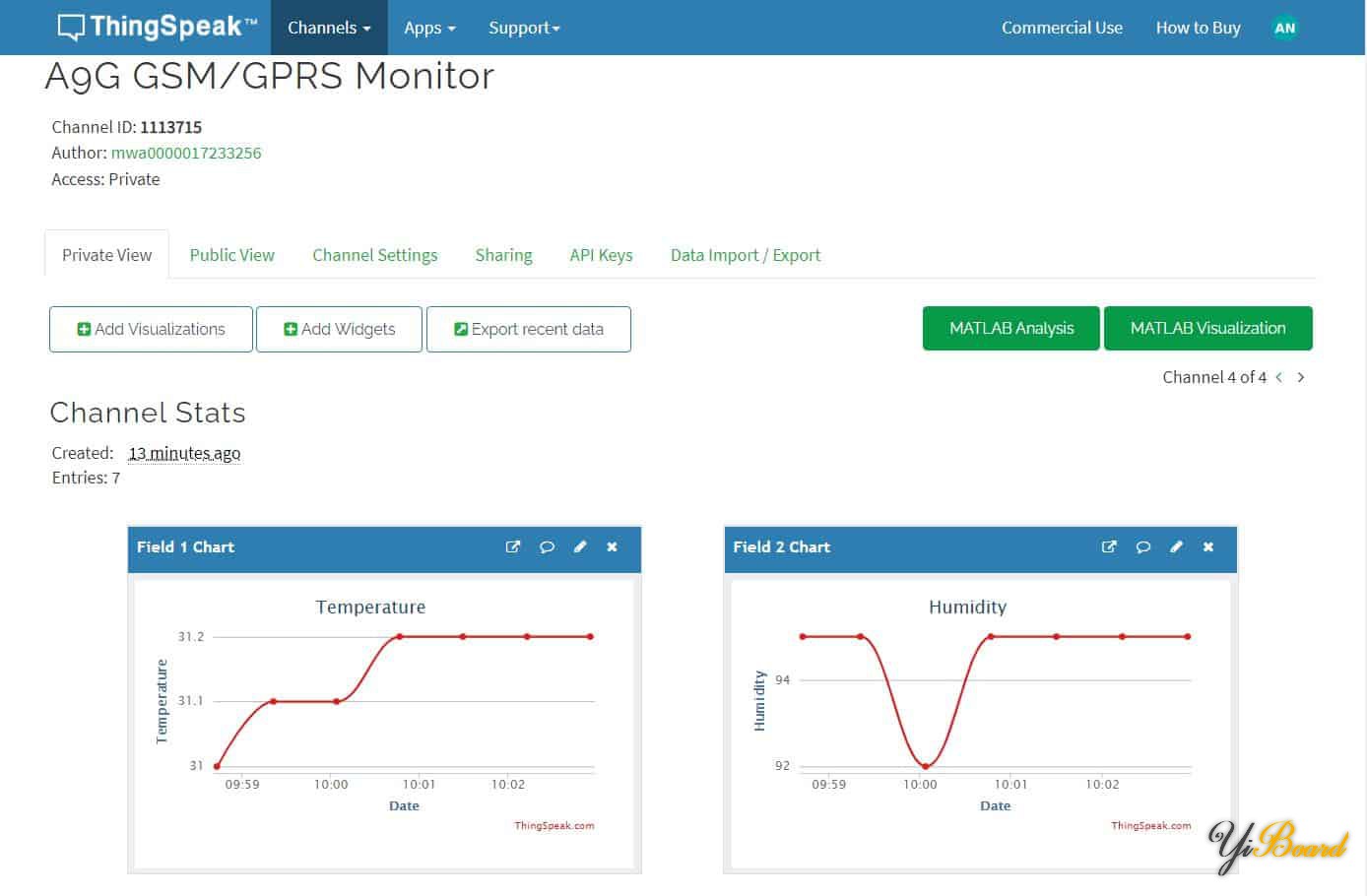1367x896 pixels.
Task: Click the Channel Stats heading
Action: point(148,413)
